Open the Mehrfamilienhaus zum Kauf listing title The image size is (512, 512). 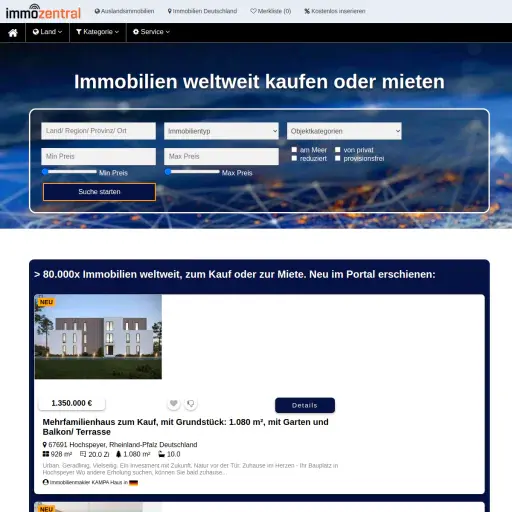click(x=185, y=427)
